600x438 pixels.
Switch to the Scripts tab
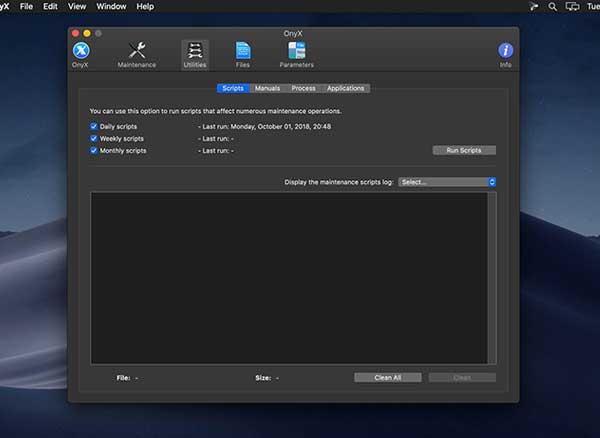click(x=233, y=88)
